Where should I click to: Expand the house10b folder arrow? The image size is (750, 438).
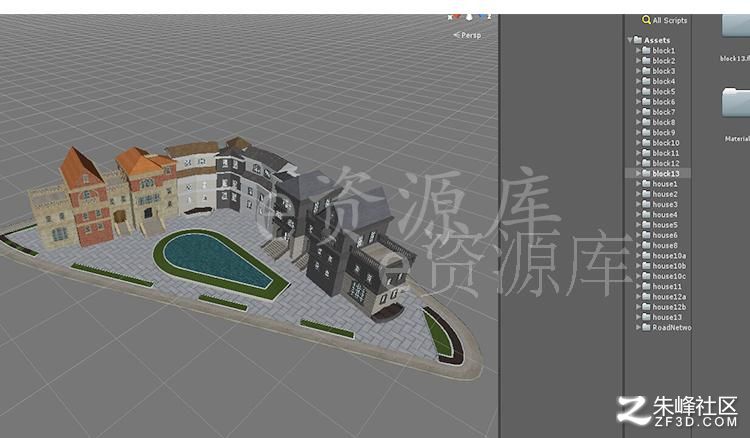tap(638, 266)
